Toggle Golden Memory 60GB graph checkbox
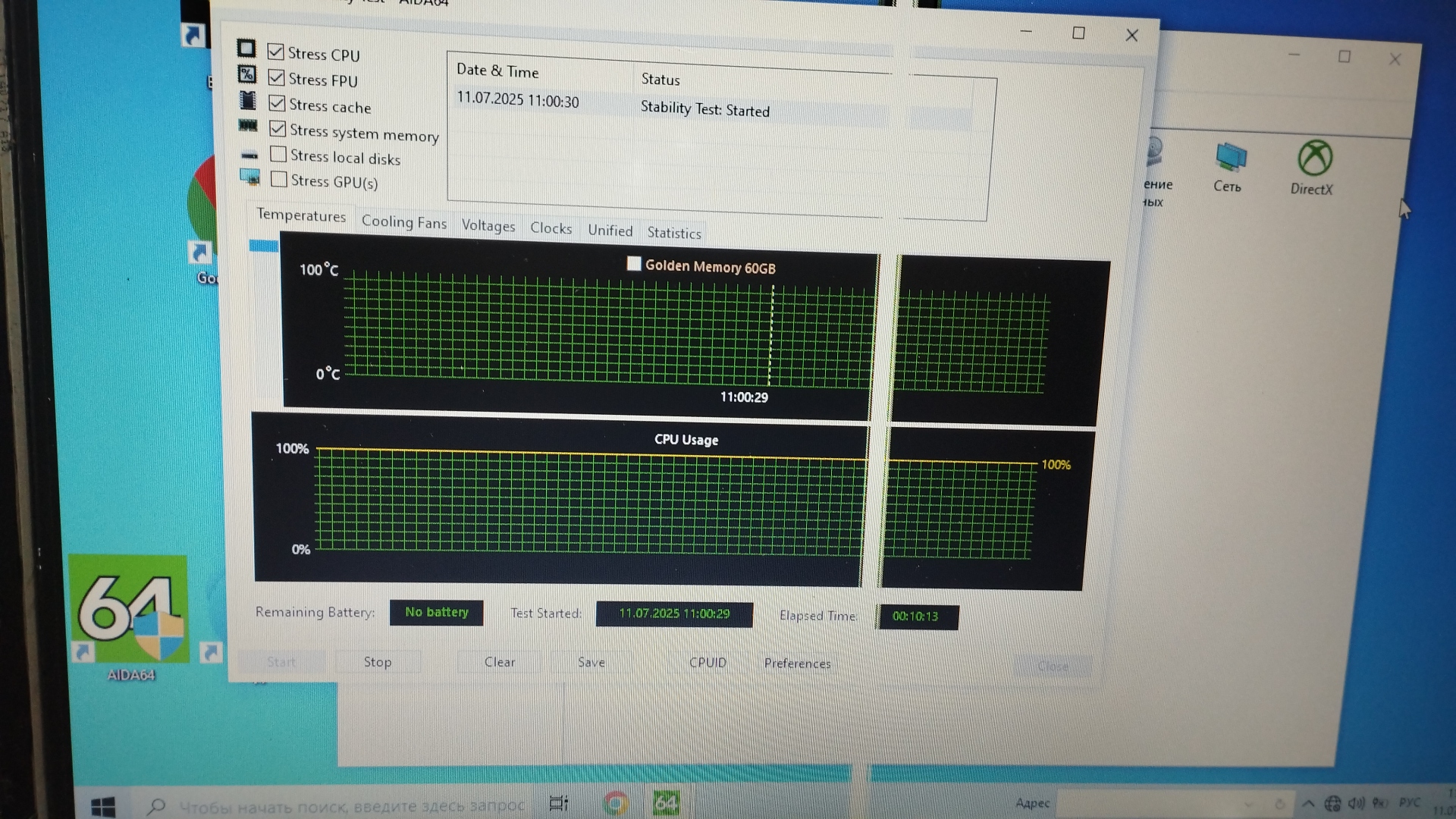The image size is (1456, 819). (x=634, y=263)
